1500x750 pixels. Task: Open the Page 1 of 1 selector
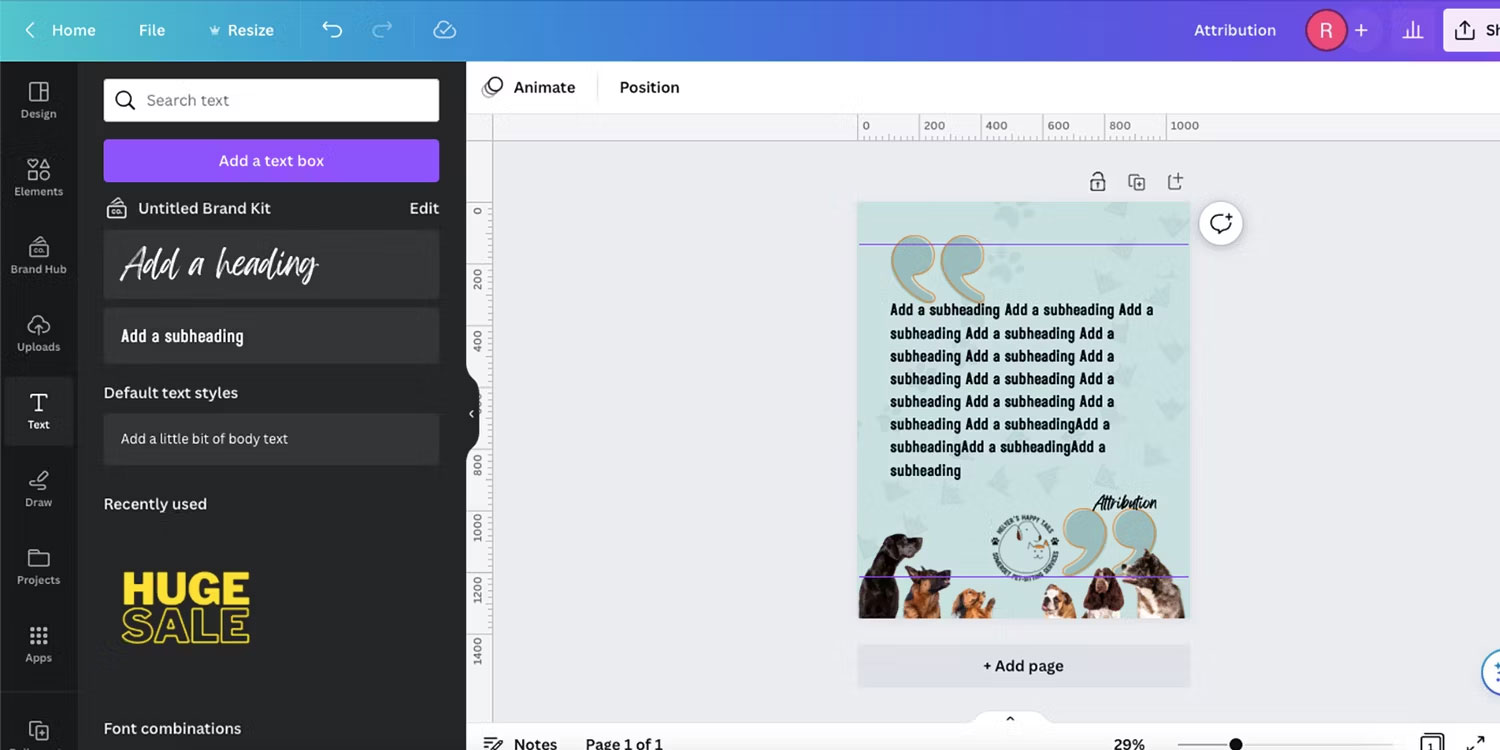pyautogui.click(x=624, y=743)
